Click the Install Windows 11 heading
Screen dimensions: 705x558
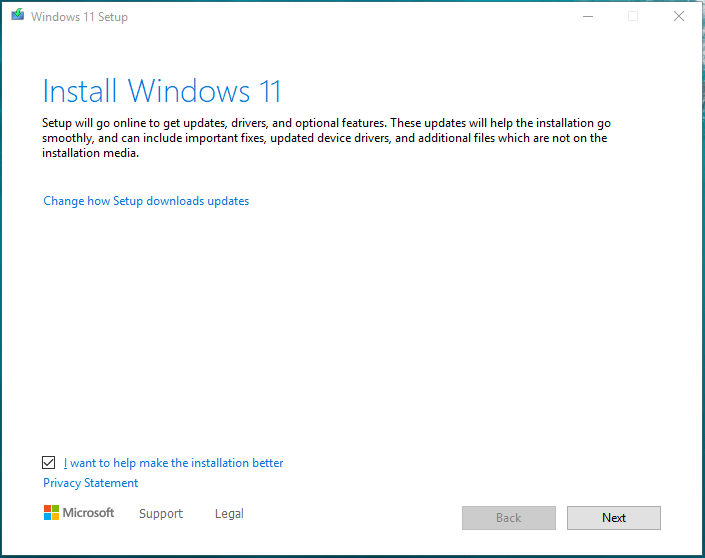162,91
